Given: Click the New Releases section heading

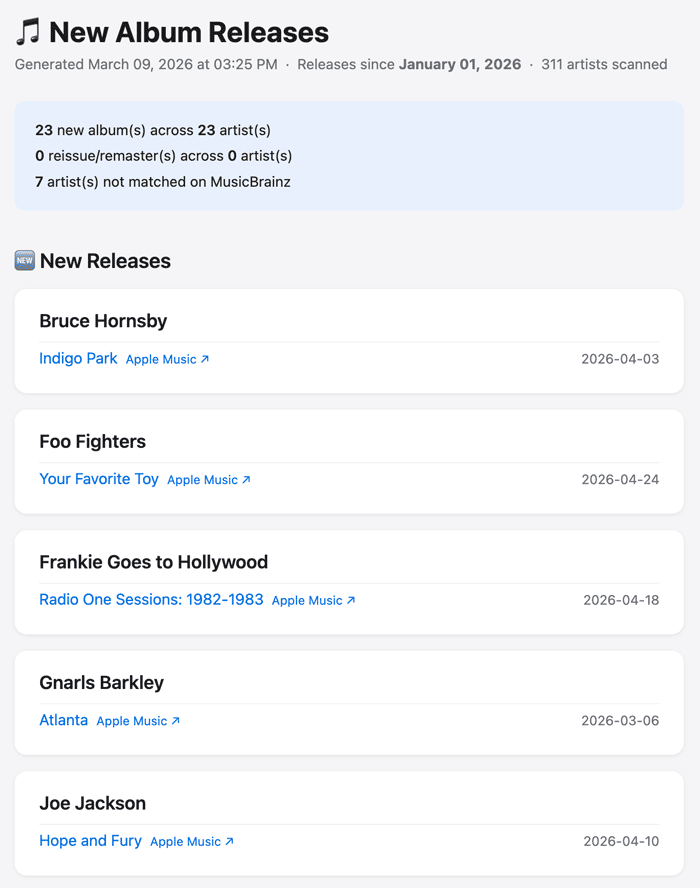Looking at the screenshot, I should (x=106, y=261).
